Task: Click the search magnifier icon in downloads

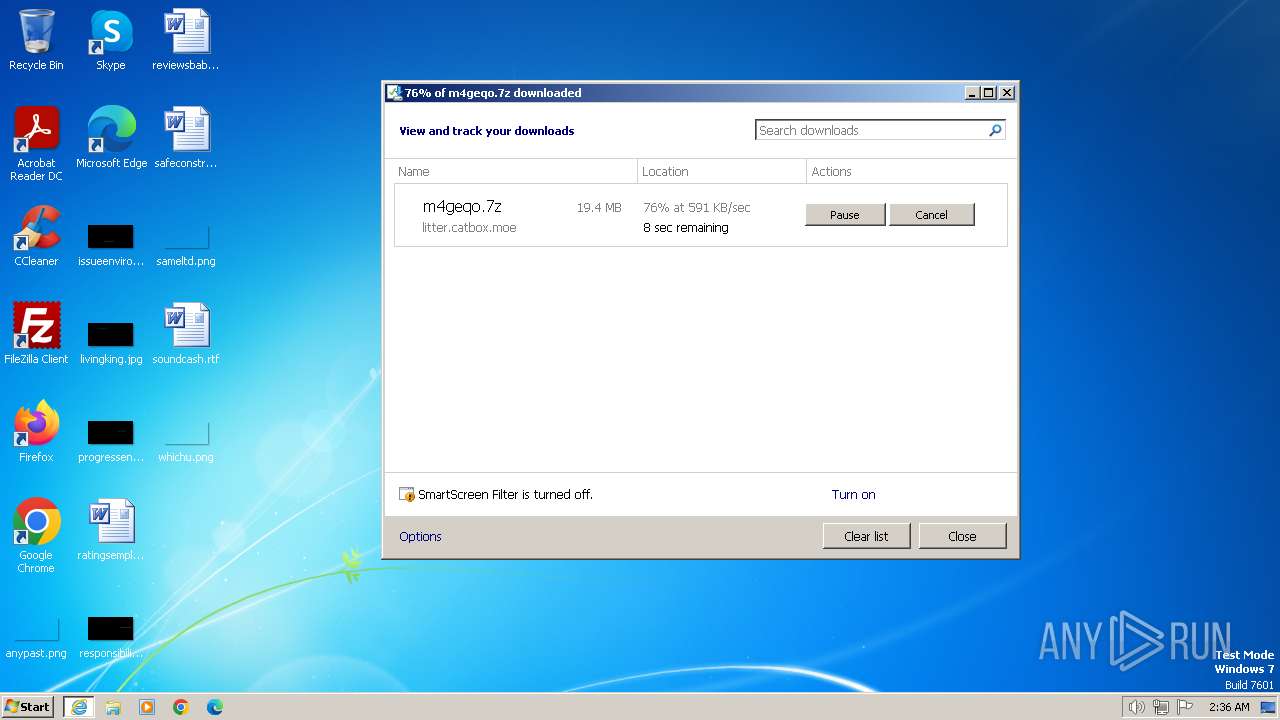Action: (995, 130)
